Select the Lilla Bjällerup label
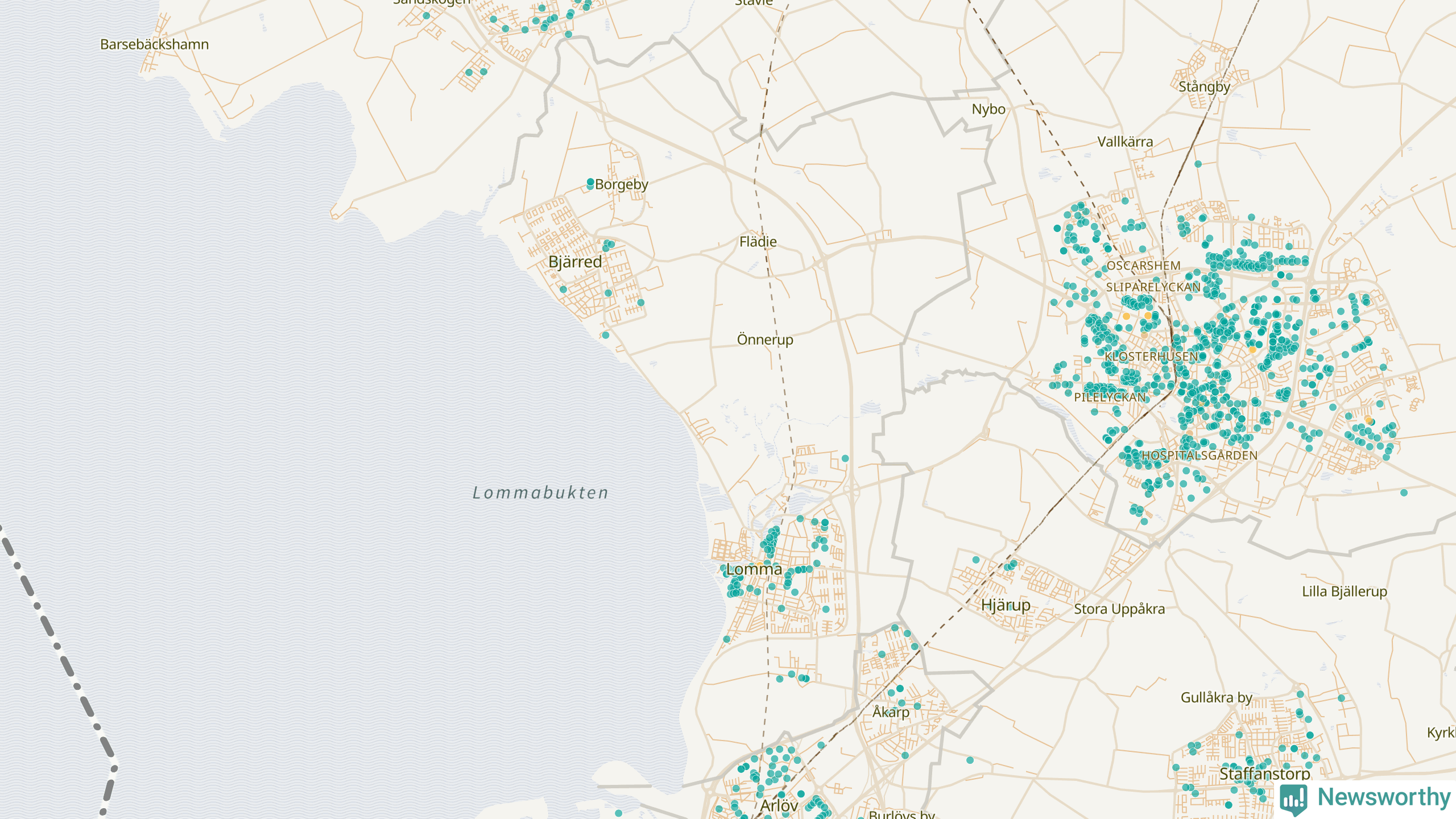Image resolution: width=1456 pixels, height=819 pixels. click(x=1344, y=591)
